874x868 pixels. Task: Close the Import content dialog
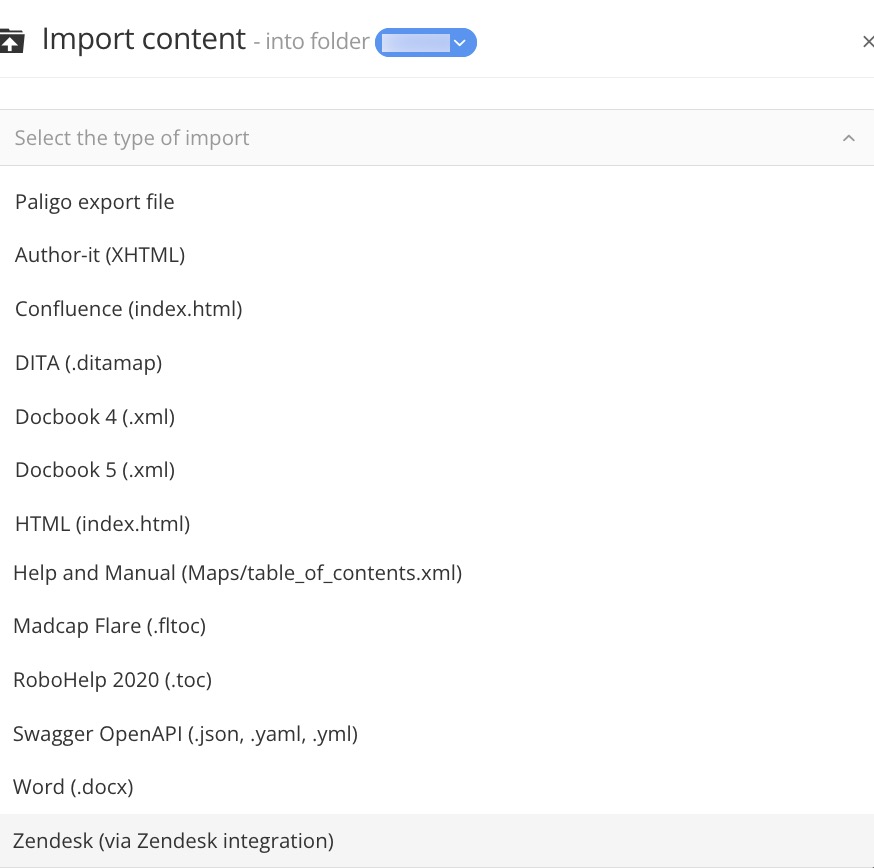coord(868,42)
